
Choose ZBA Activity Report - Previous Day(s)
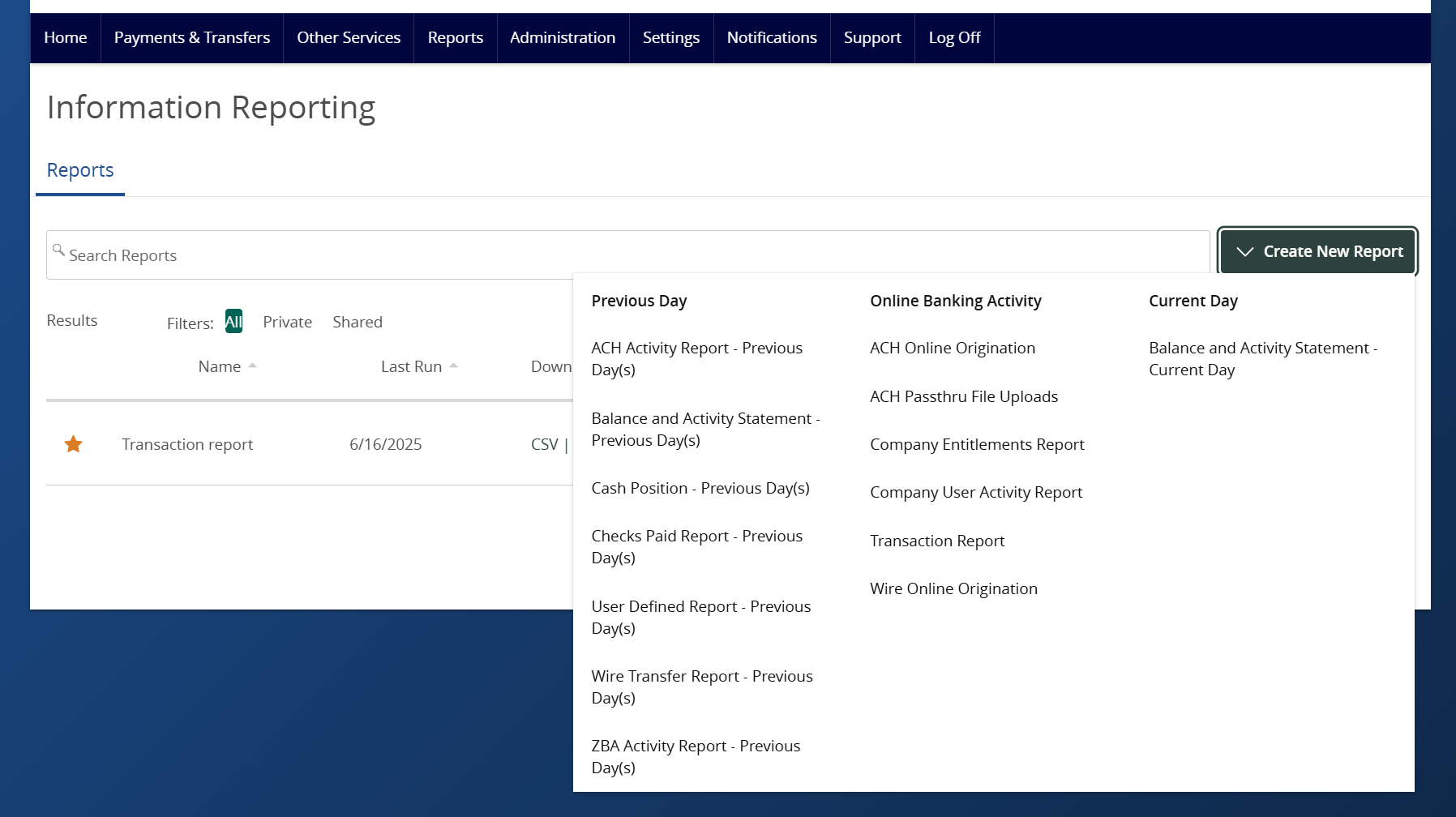pos(696,756)
